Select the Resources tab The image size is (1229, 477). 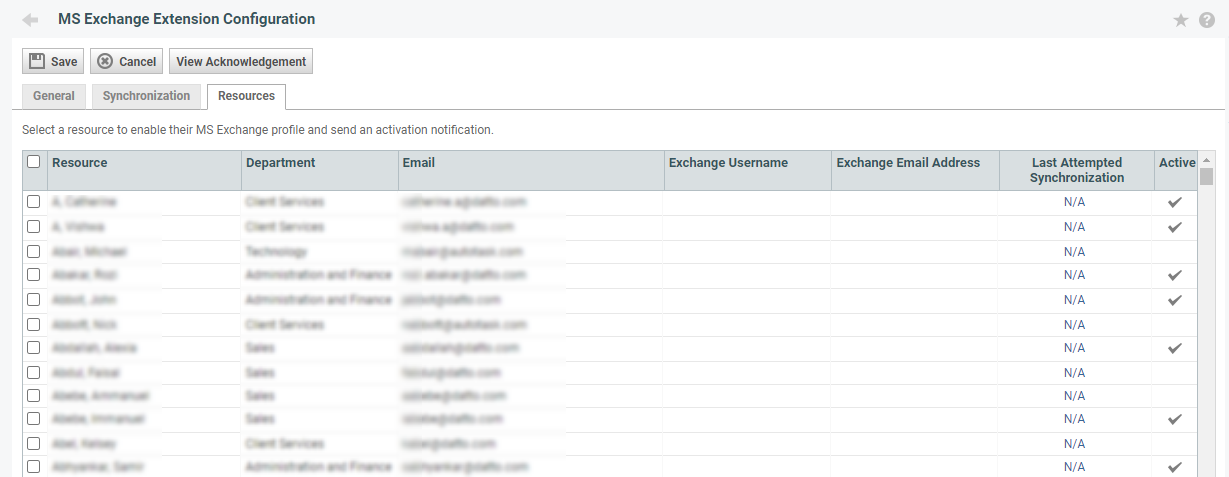[246, 96]
